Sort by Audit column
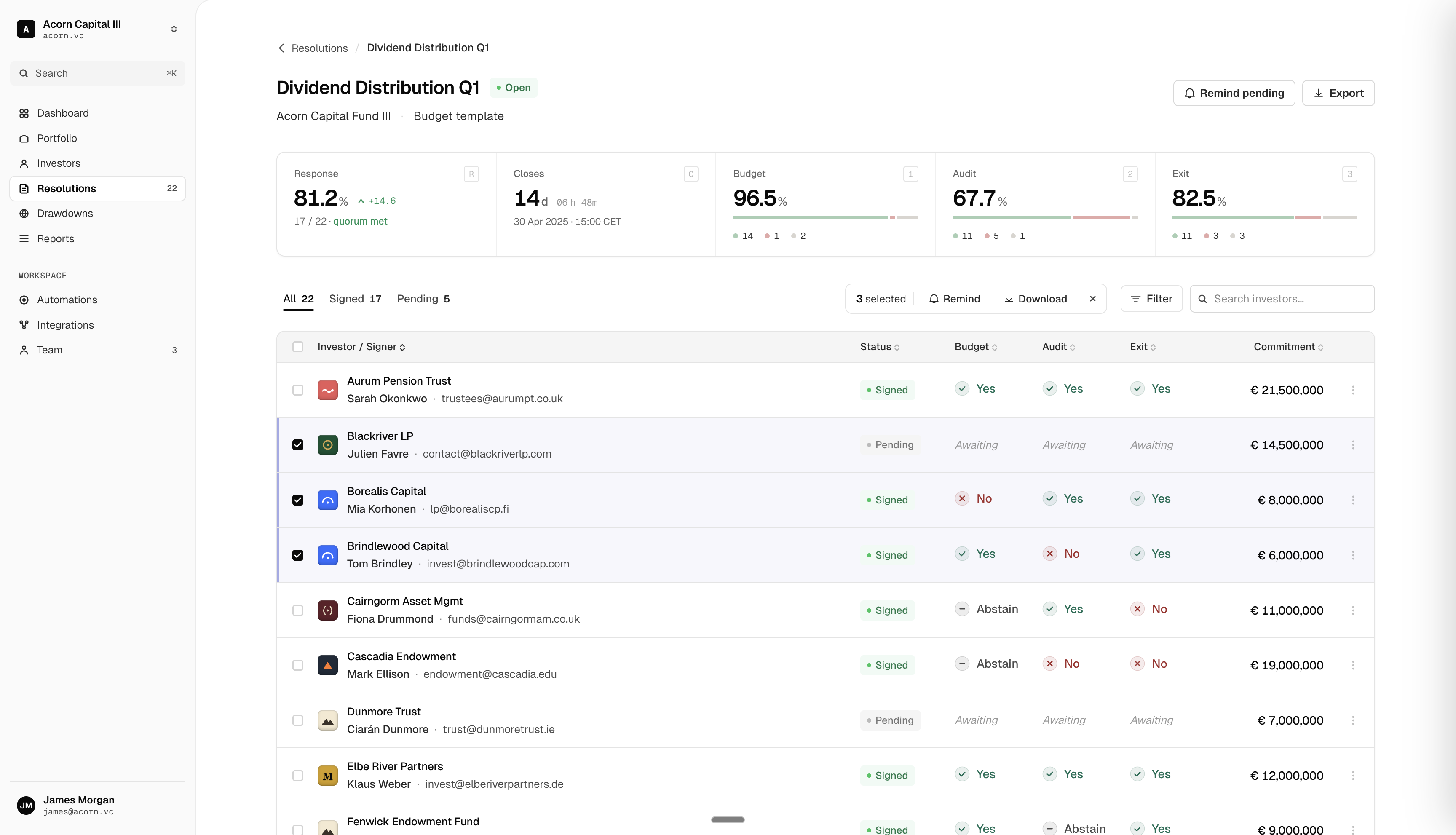The height and width of the screenshot is (835, 1456). pyautogui.click(x=1059, y=347)
